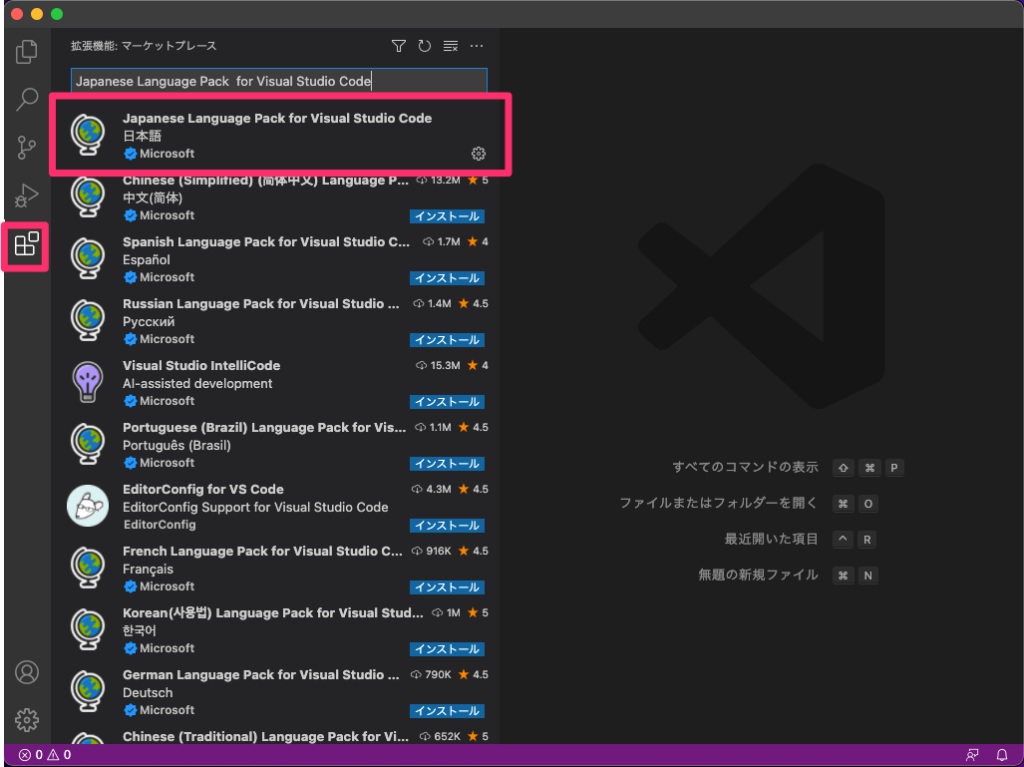The height and width of the screenshot is (767, 1024).
Task: Click 'EditorConfig Support for Visual Studio Code' description
Action: [255, 507]
